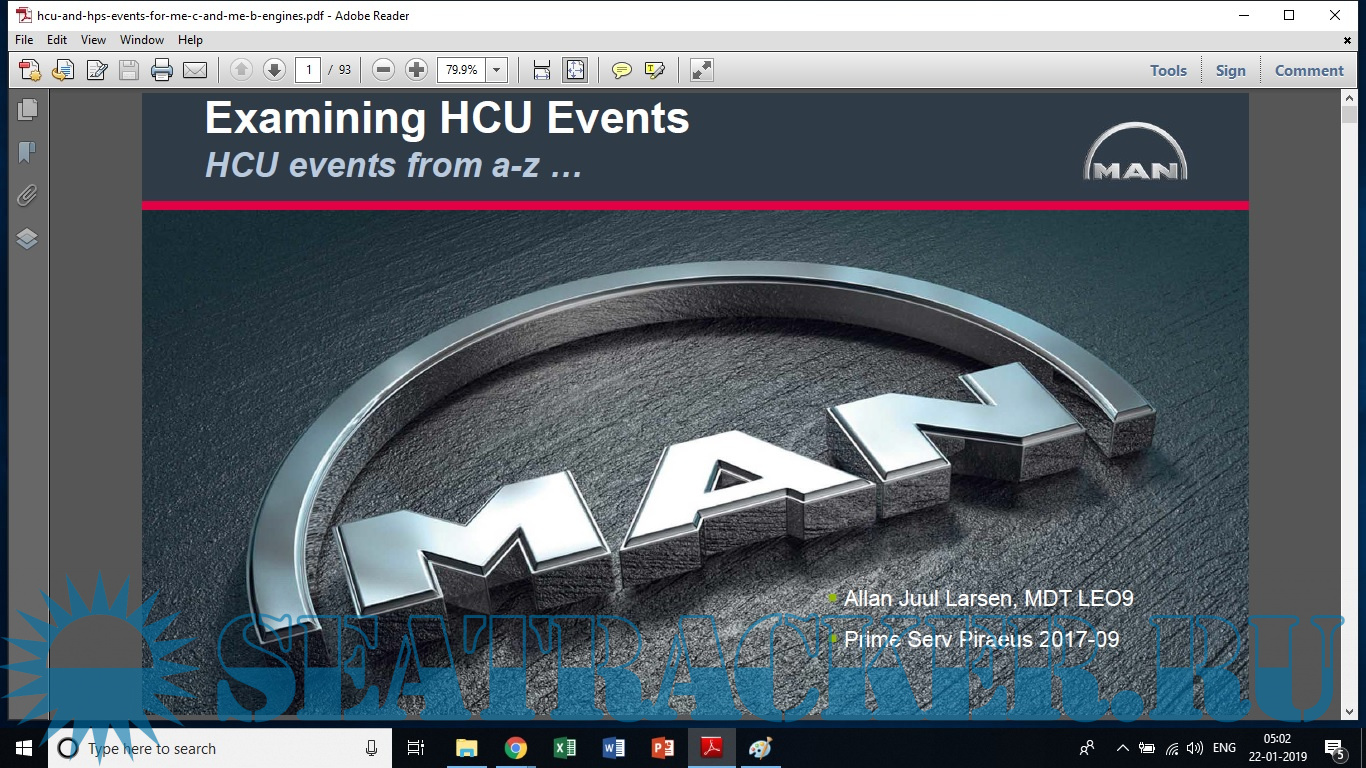Open Excel from the Windows taskbar
Screen dimensions: 1366x768
coord(564,748)
